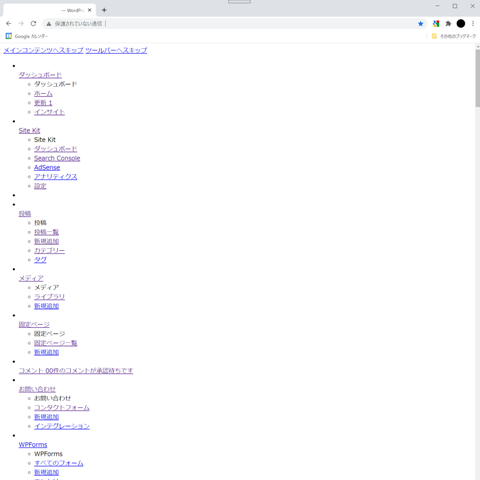Viewport: 480px width, 480px height.
Task: Open the colorful extension icon beside the star
Action: (436, 24)
